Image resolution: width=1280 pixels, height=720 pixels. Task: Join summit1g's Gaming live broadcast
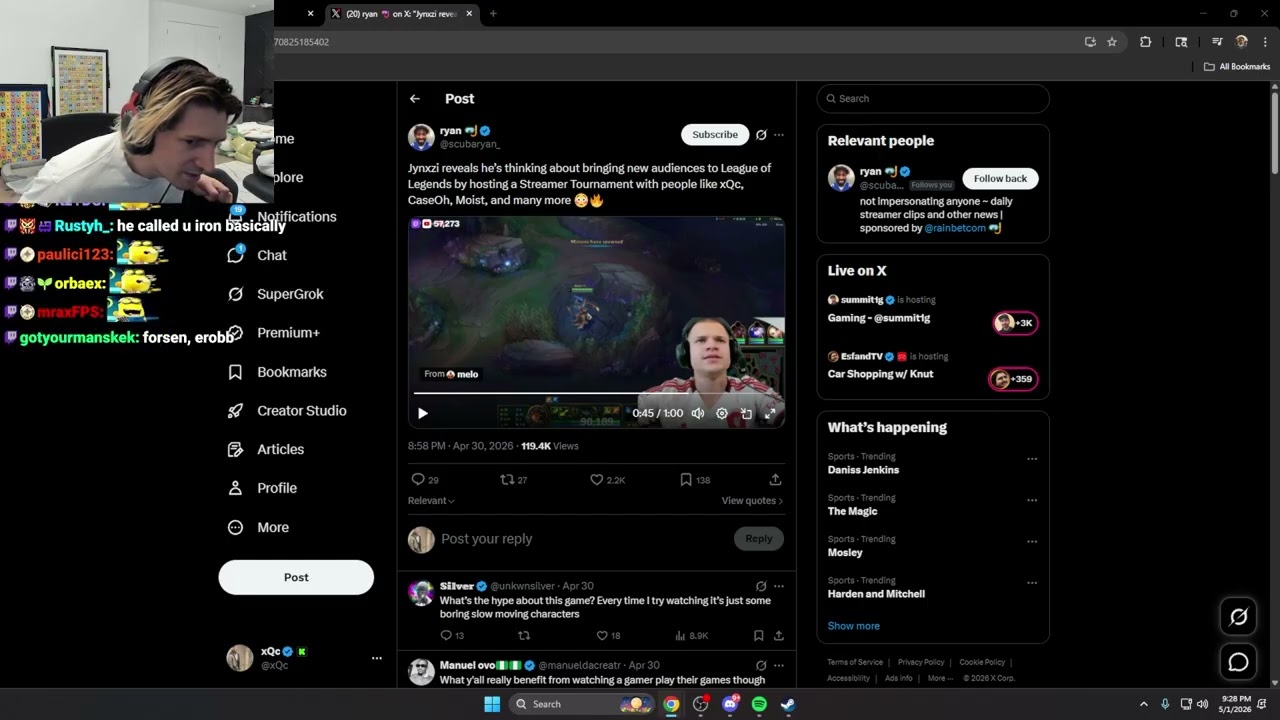(933, 311)
